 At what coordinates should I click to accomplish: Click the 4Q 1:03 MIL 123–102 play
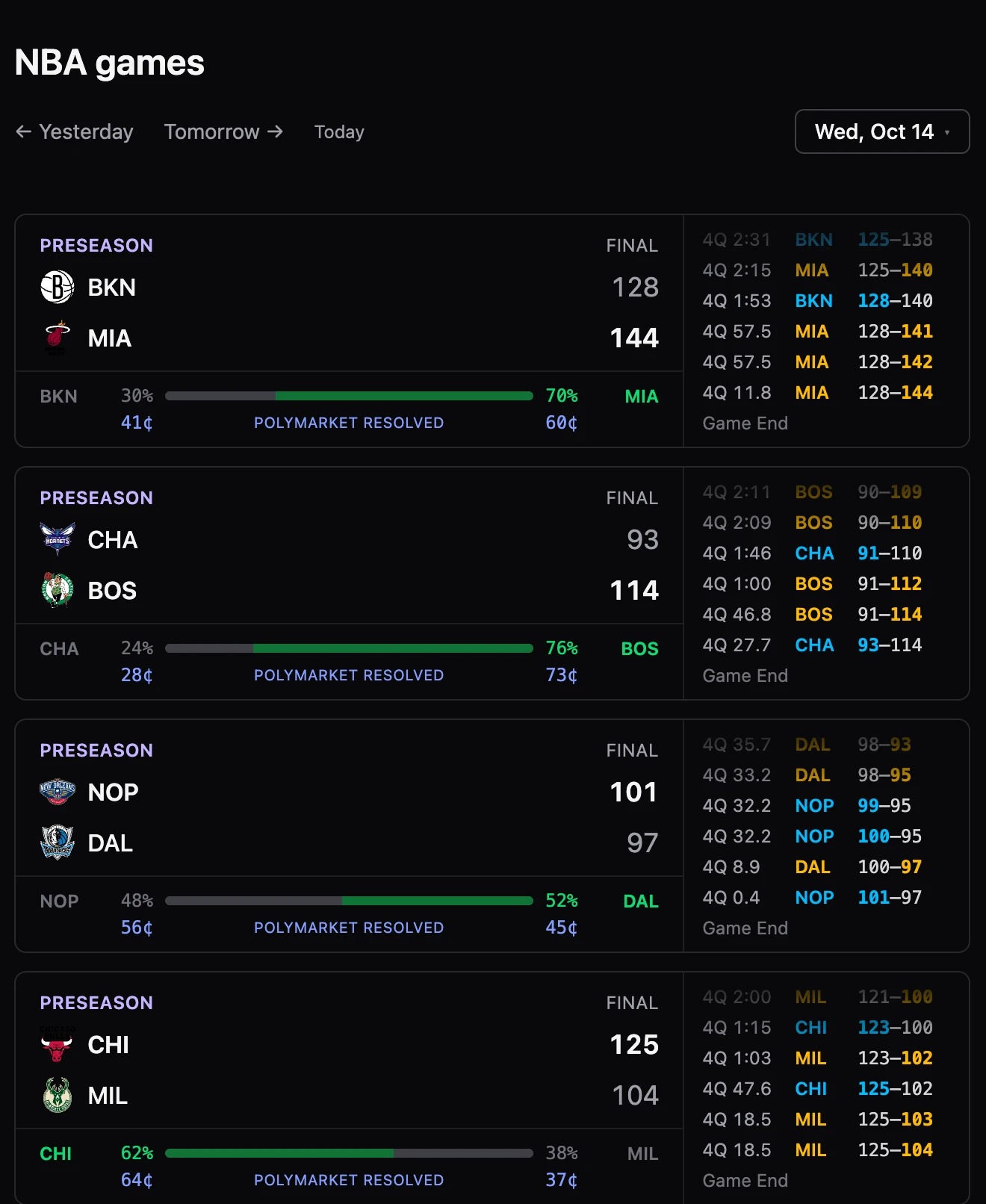tap(818, 1058)
